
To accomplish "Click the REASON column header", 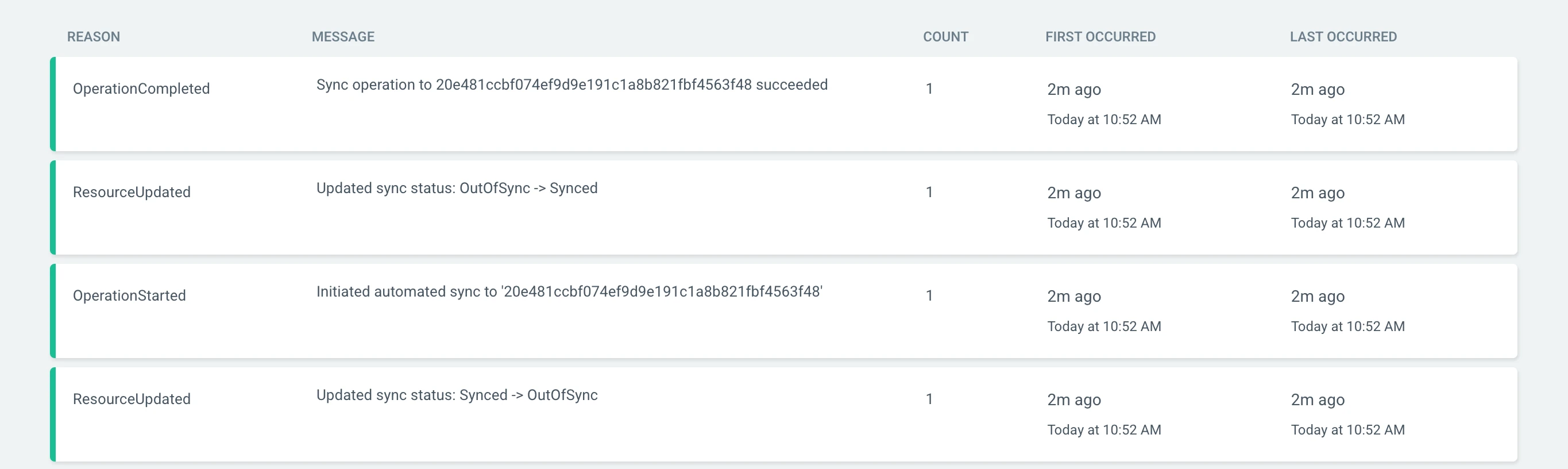I will (x=93, y=37).
